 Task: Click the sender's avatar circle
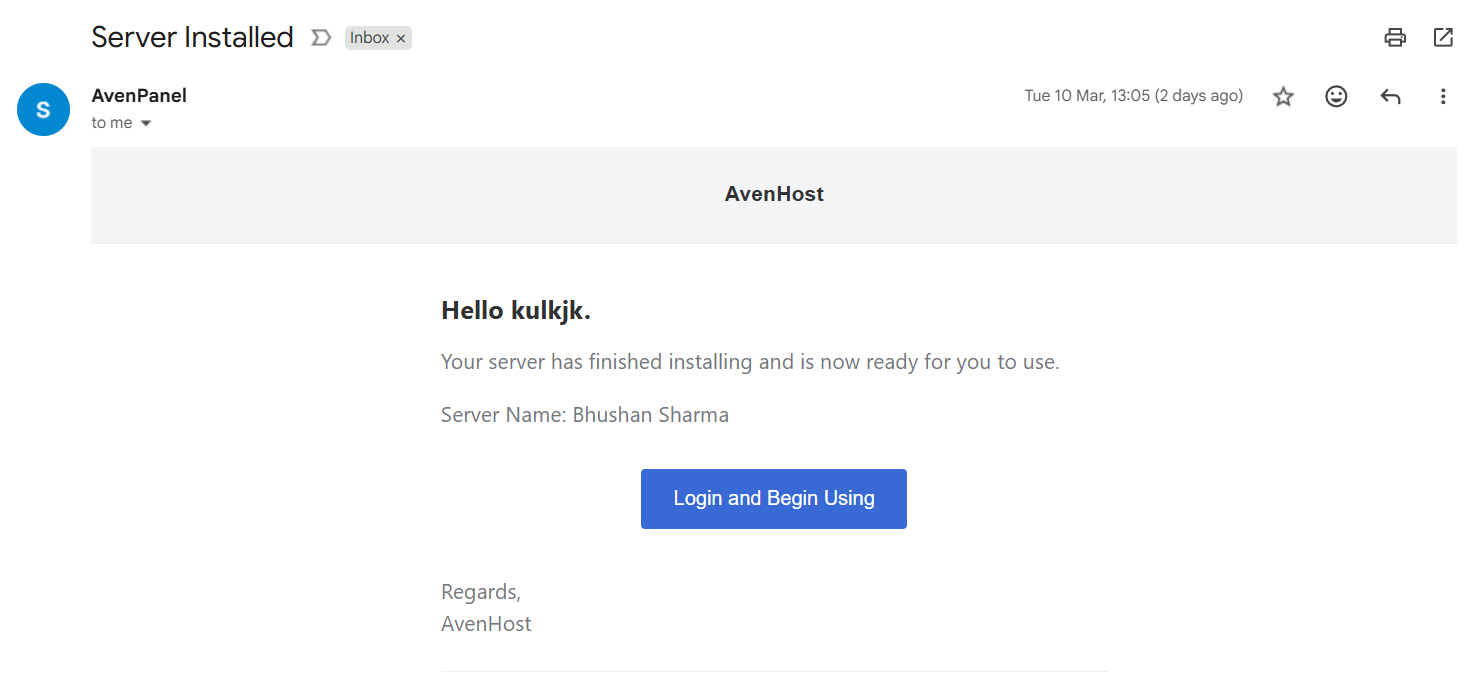tap(43, 109)
